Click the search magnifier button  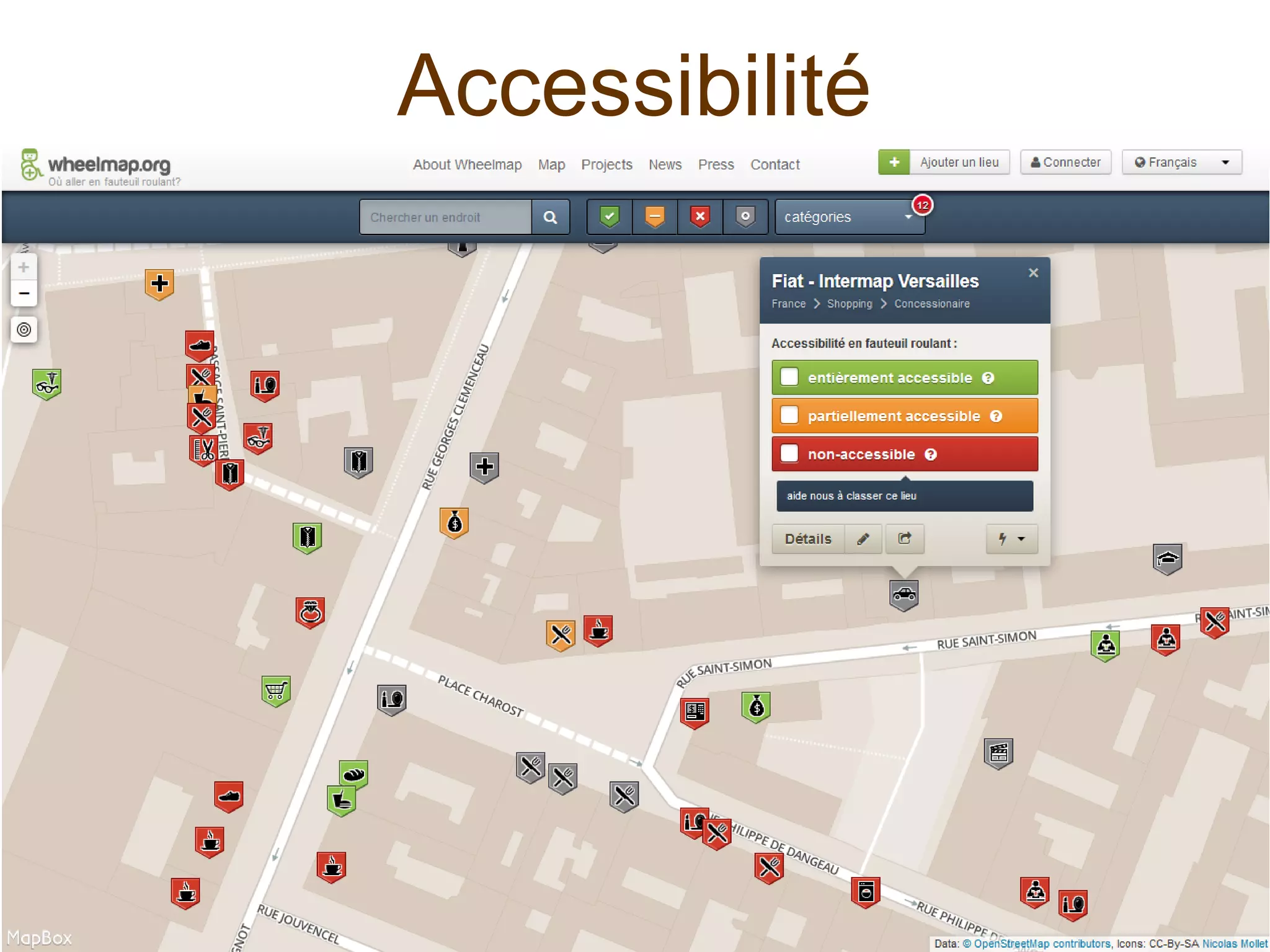click(550, 217)
